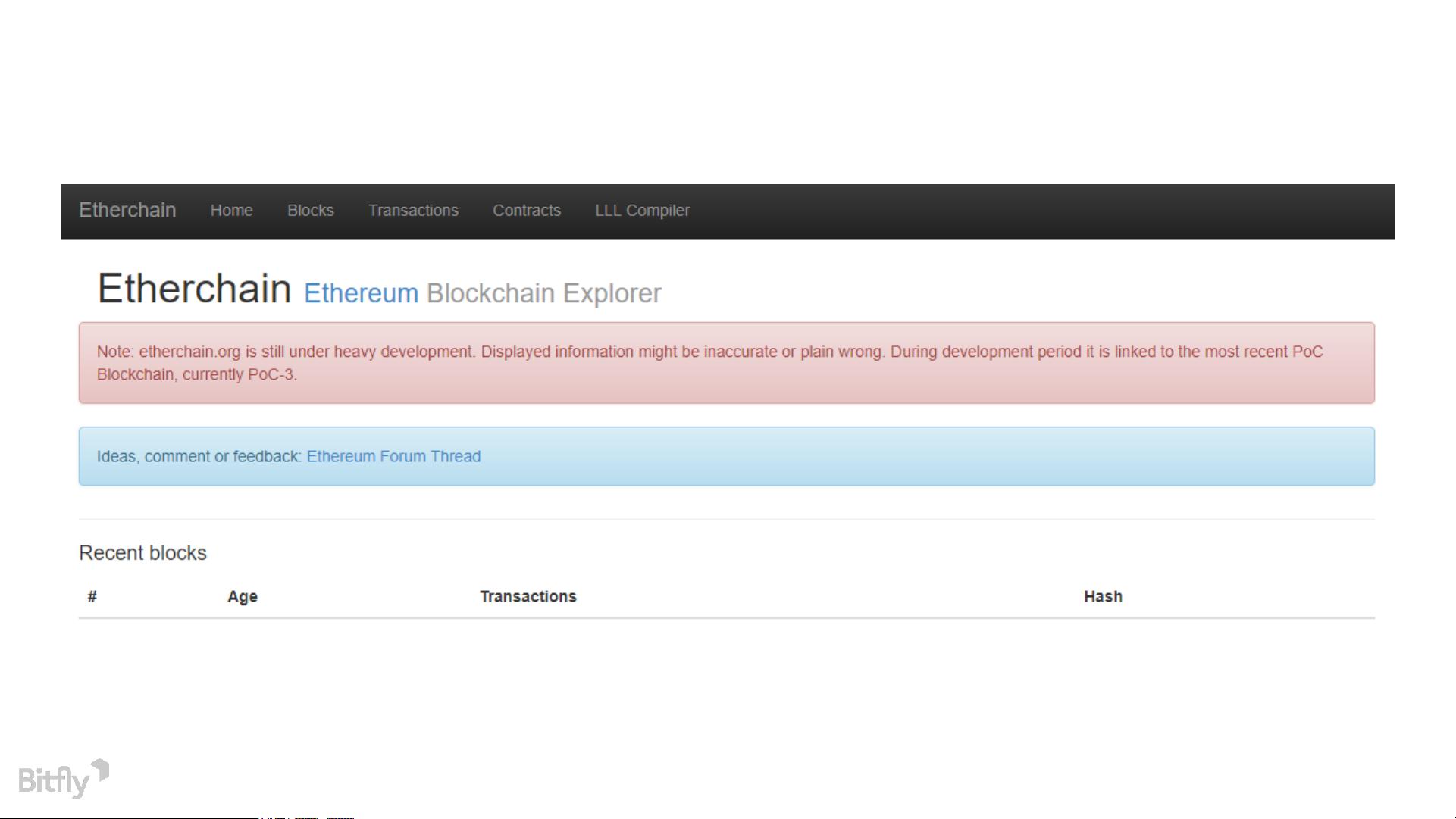Screen dimensions: 1456x819
Task: Click the Recent blocks heading
Action: (x=142, y=553)
